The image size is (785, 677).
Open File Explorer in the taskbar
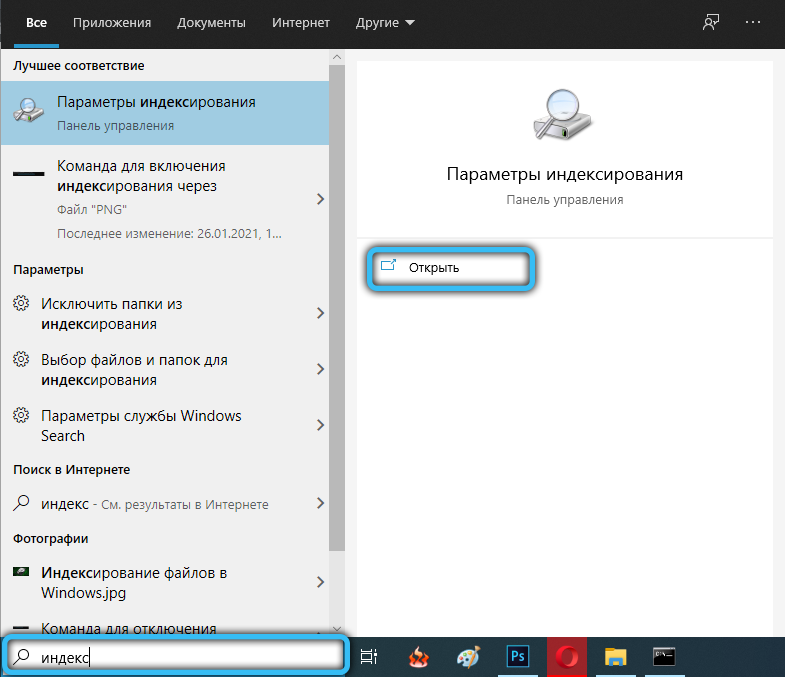(x=615, y=656)
